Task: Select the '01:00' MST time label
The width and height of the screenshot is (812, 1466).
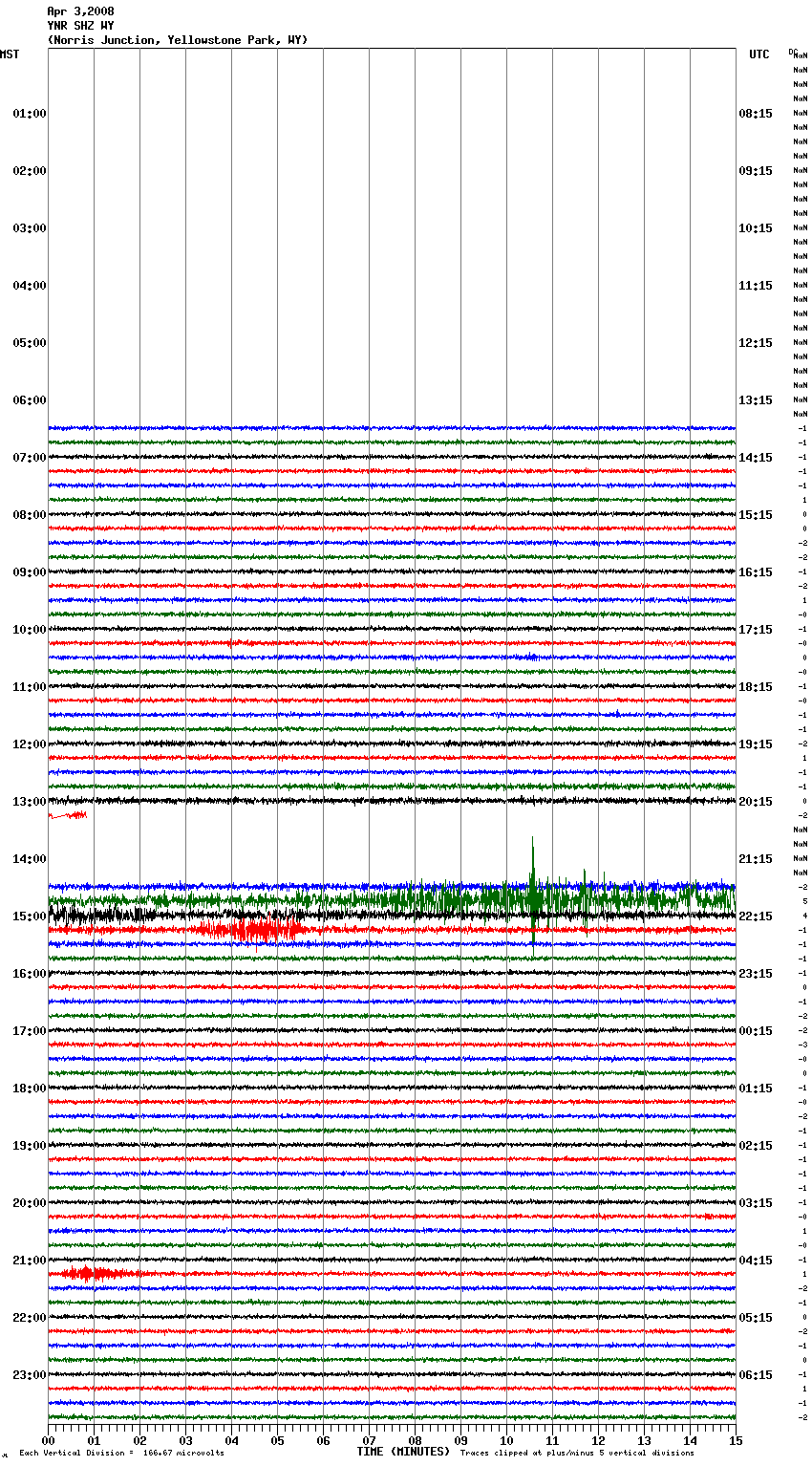Action: (x=30, y=114)
